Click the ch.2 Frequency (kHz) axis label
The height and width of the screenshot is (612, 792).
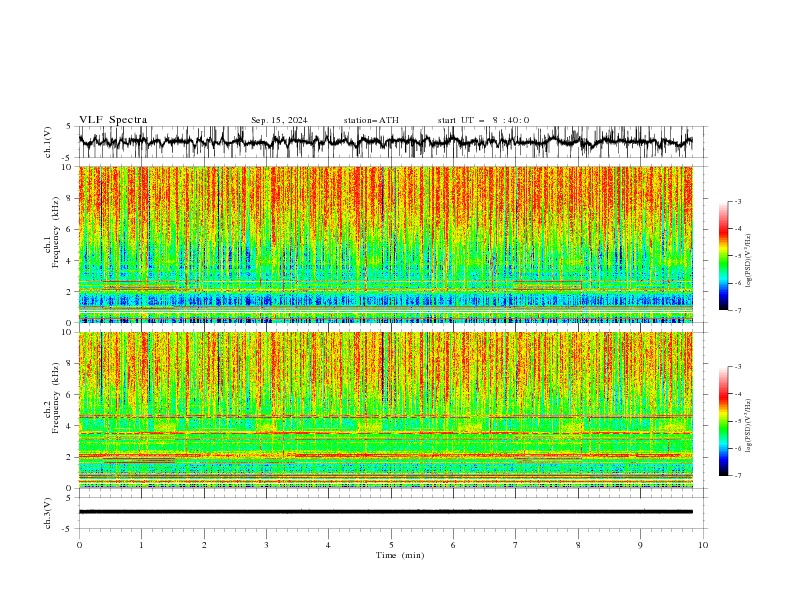click(x=52, y=397)
